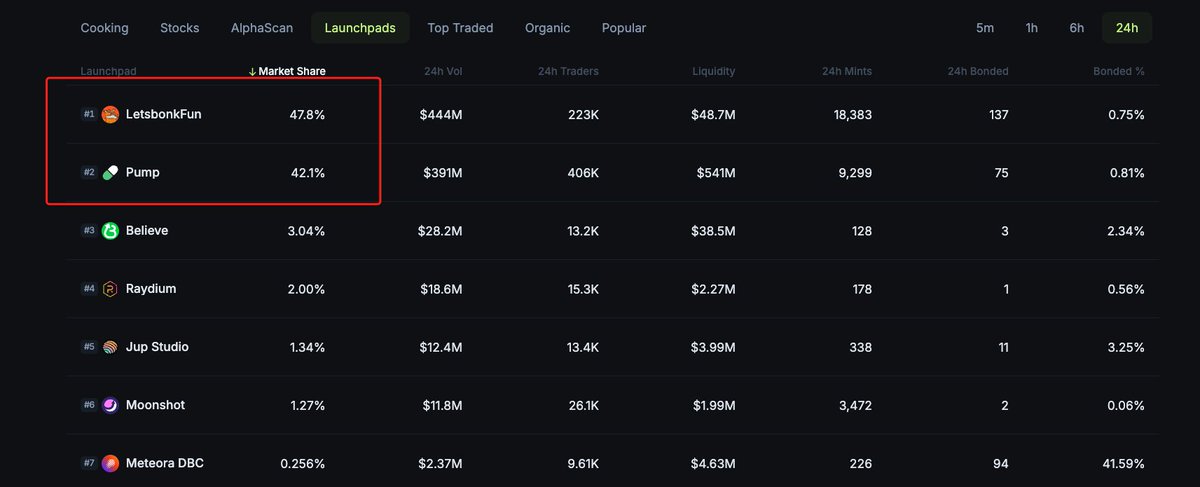This screenshot has width=1200, height=487.
Task: Switch to the Organic tab
Action: click(x=547, y=28)
